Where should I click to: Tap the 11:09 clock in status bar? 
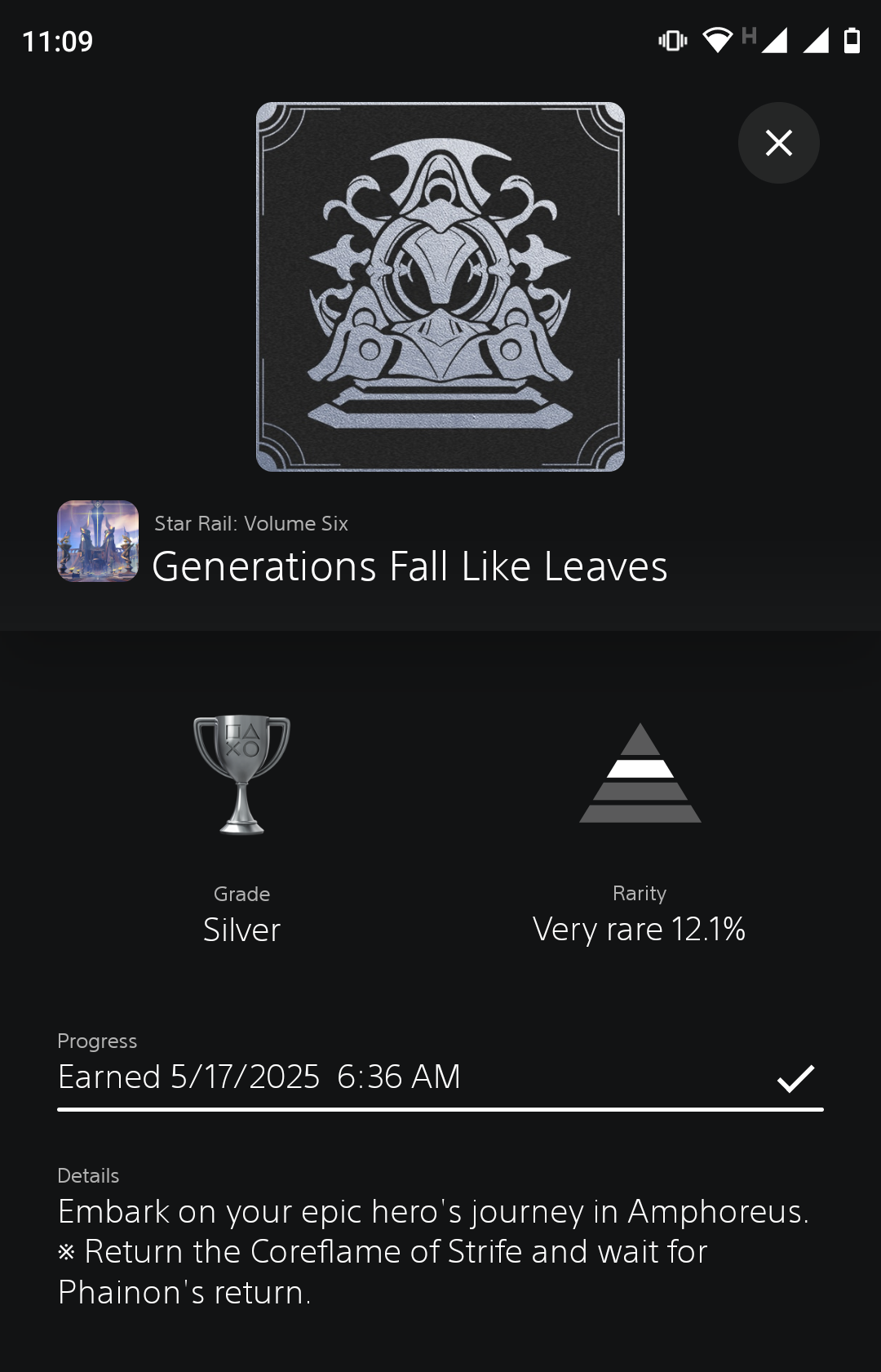coord(57,42)
